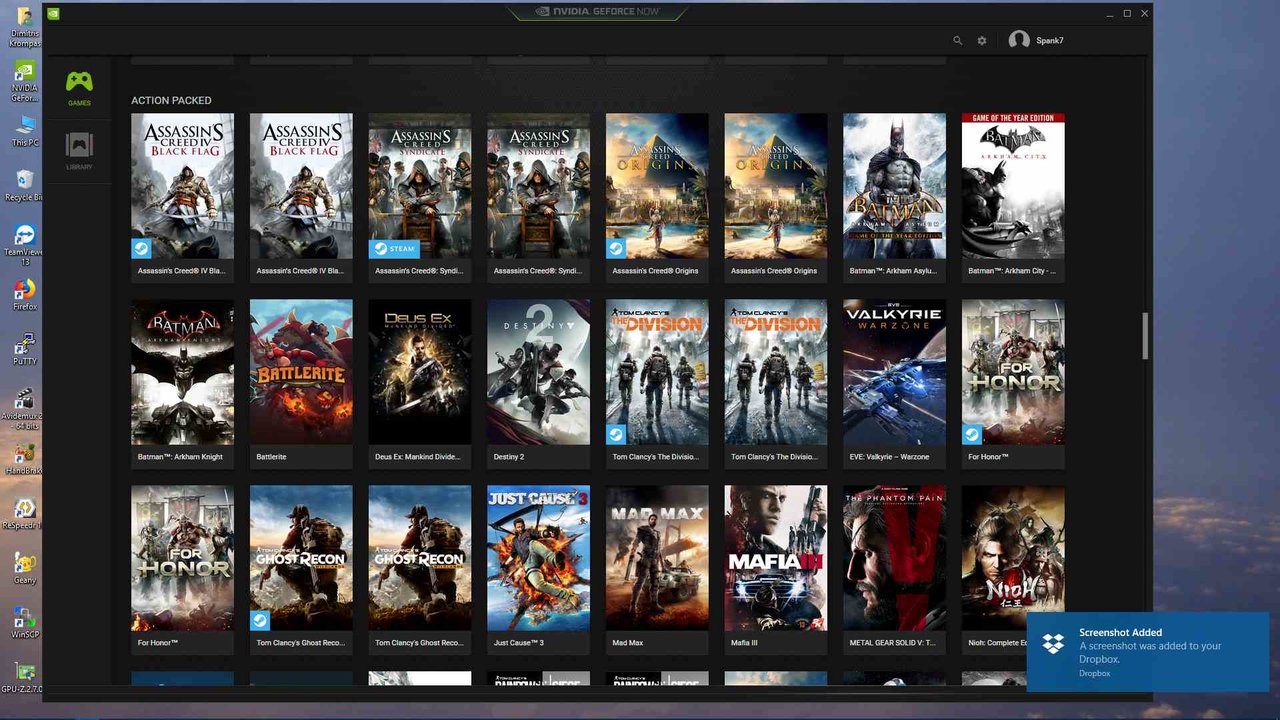The image size is (1280, 720).
Task: Open Deus Ex Mankind Divided cover
Action: tap(420, 372)
